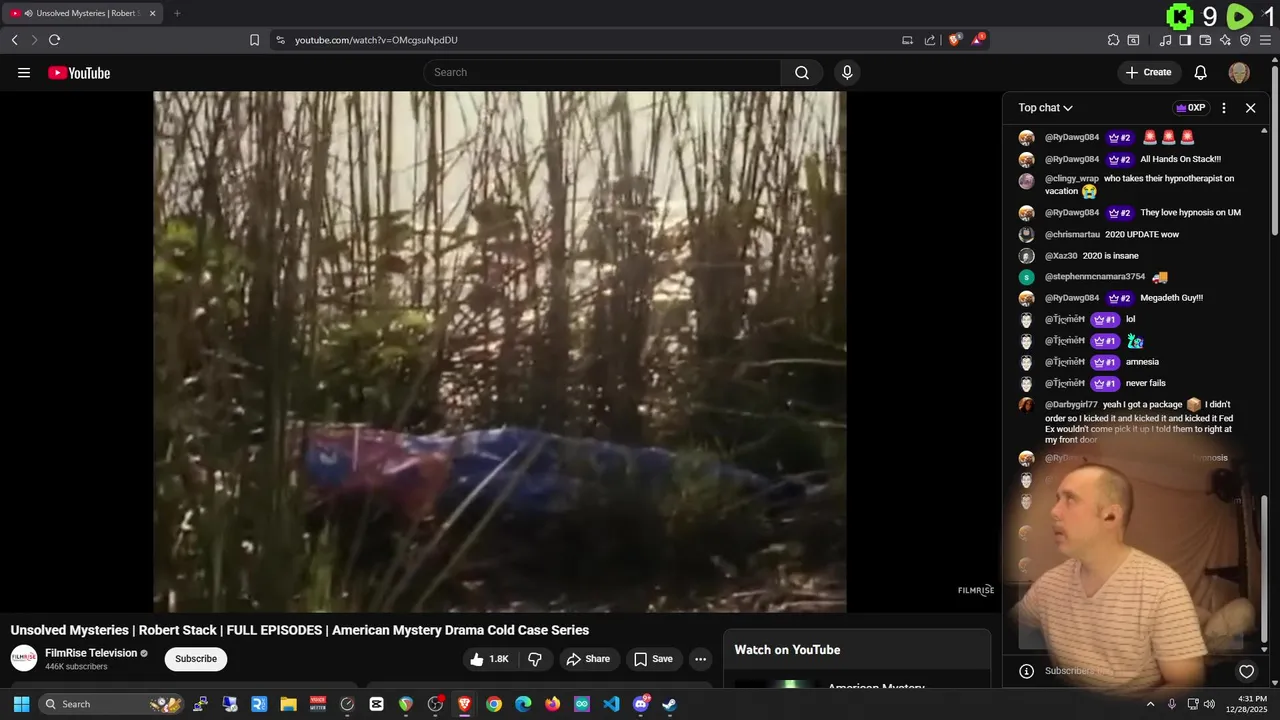Screen dimensions: 1280x720
Task: Click @stephenmcnamara3754 username in chat
Action: 1095,277
